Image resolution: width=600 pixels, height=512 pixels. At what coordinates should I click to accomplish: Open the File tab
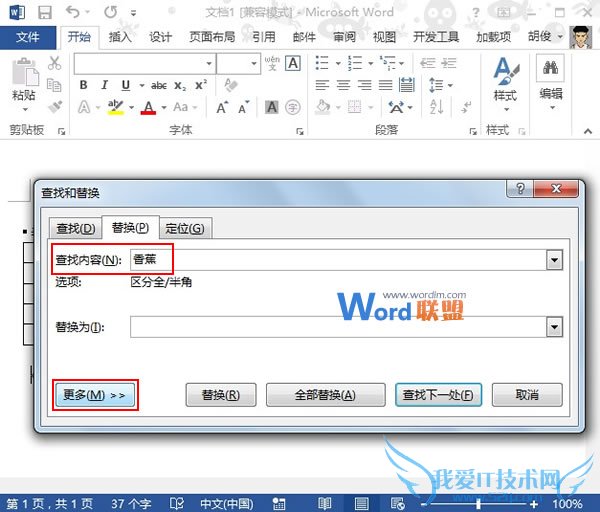(28, 37)
